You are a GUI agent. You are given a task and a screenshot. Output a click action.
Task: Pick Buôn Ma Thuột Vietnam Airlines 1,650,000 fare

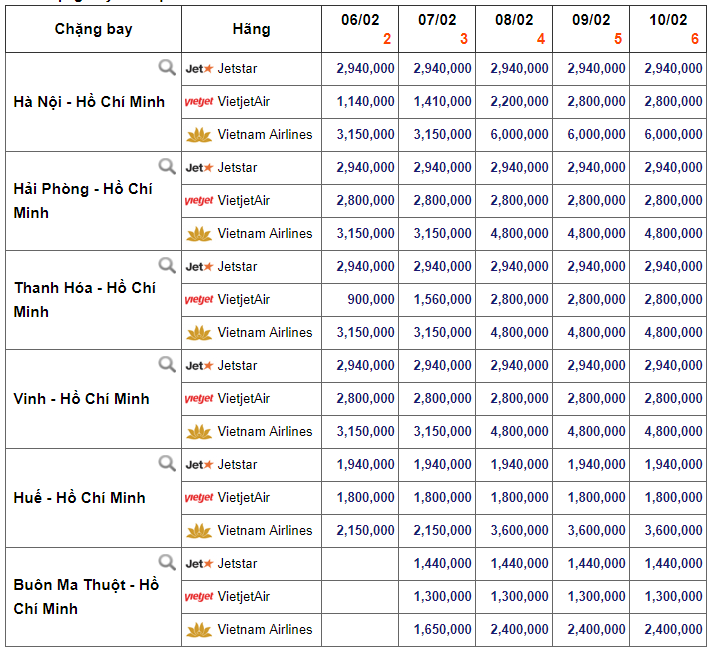pyautogui.click(x=442, y=629)
